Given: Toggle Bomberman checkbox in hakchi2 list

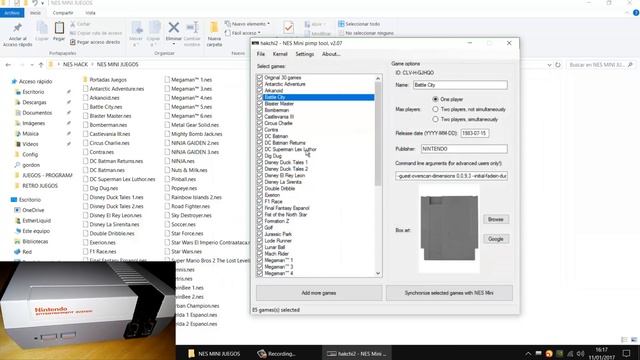Looking at the screenshot, I should click(x=260, y=110).
